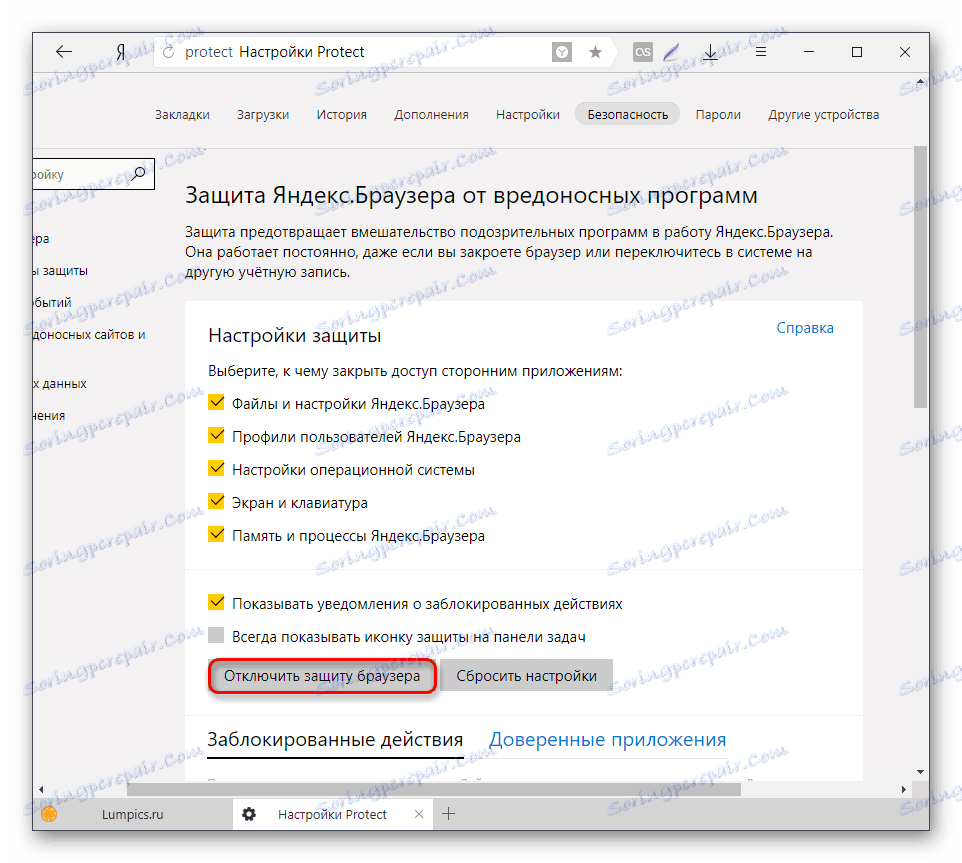The width and height of the screenshot is (962, 863).
Task: Toggle Показывать уведомления о заблокированных действиях
Action: [216, 602]
